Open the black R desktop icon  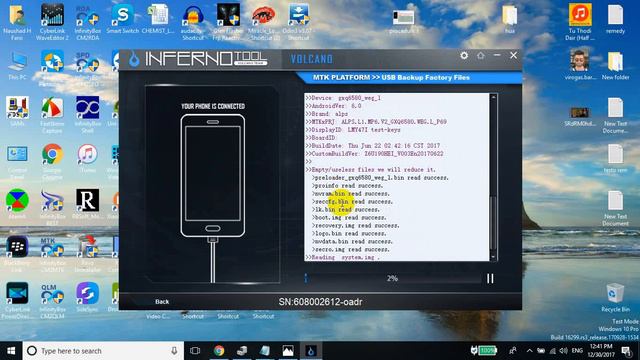point(87,203)
